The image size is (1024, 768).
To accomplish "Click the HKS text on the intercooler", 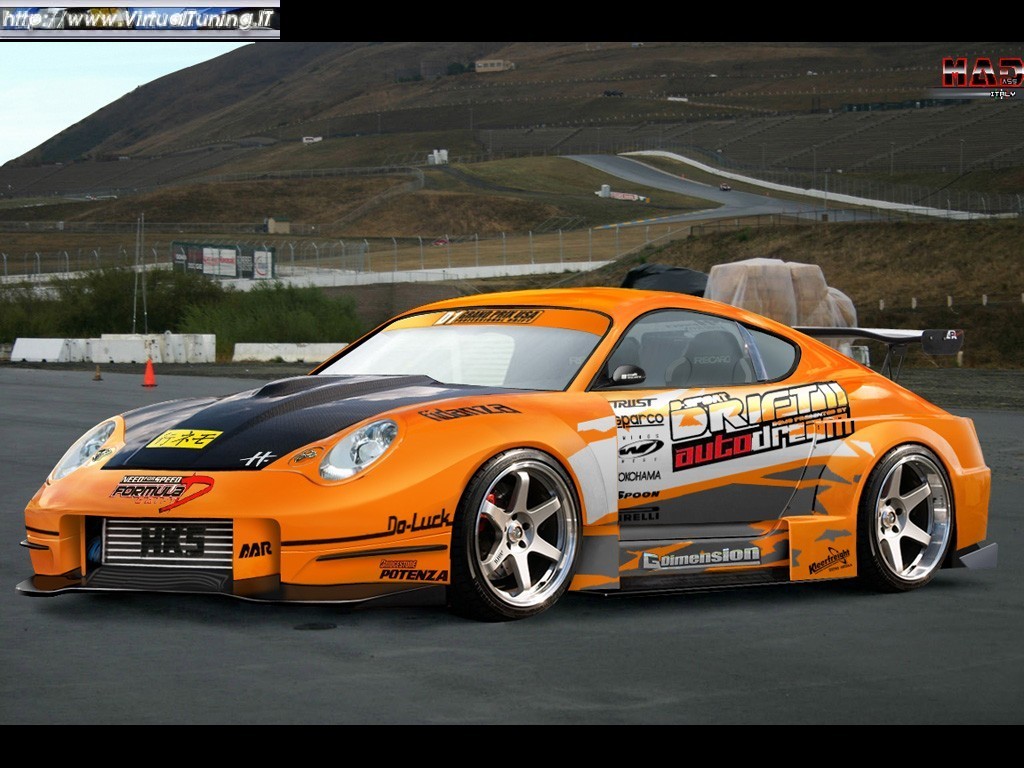I will (x=172, y=540).
